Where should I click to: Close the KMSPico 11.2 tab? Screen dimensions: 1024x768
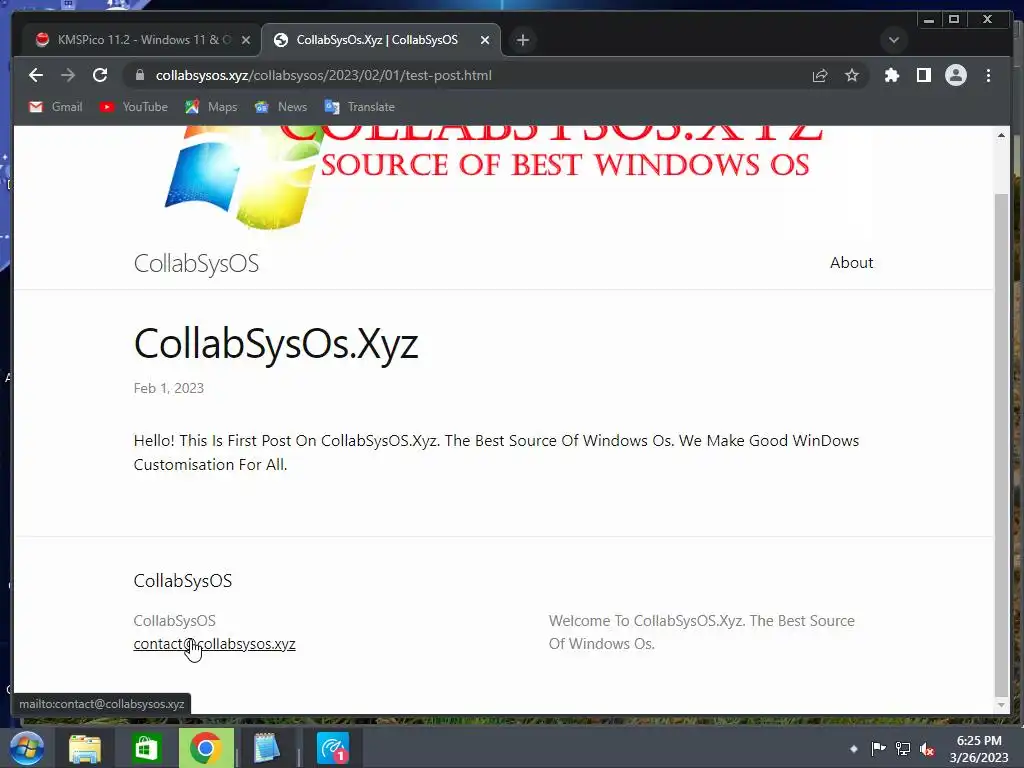point(246,40)
